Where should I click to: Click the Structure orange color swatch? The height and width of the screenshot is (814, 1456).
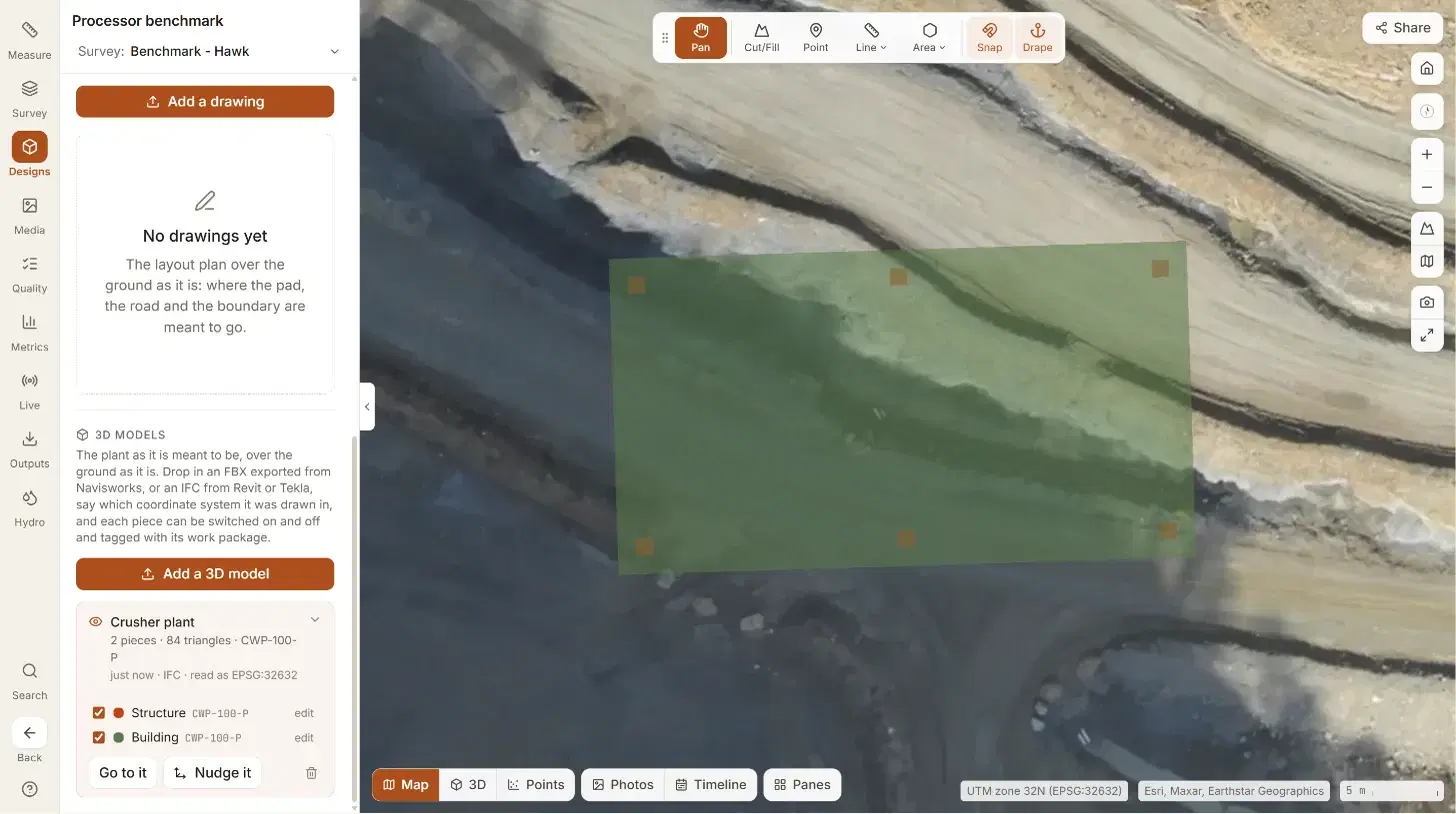119,713
